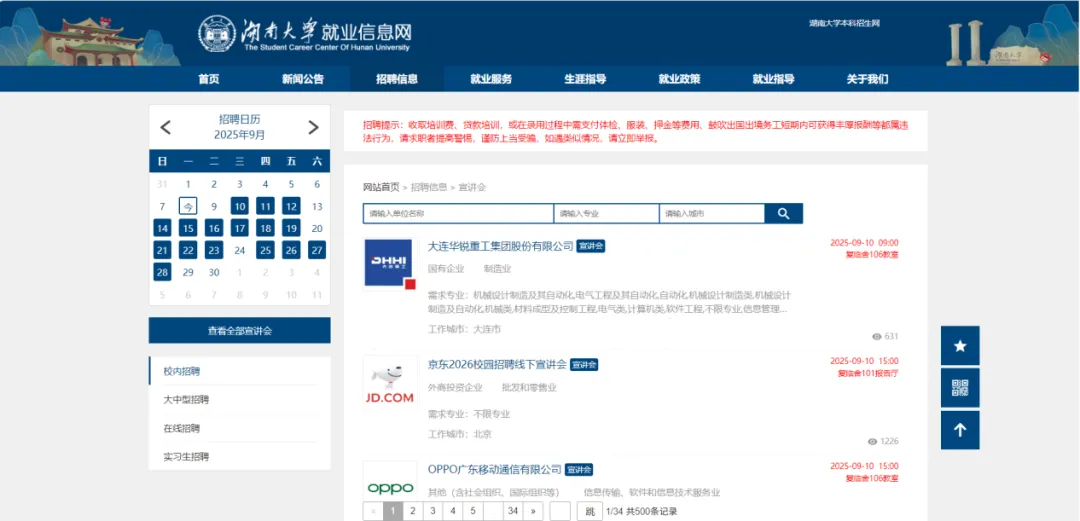Select September 11 in the calendar
Viewport: 1080px width, 521px height.
tap(265, 206)
